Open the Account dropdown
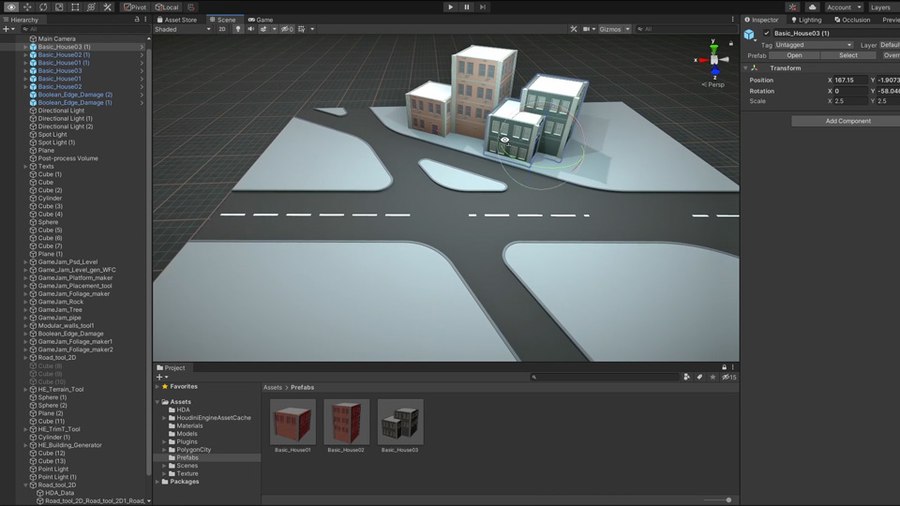The height and width of the screenshot is (506, 900). pyautogui.click(x=843, y=7)
